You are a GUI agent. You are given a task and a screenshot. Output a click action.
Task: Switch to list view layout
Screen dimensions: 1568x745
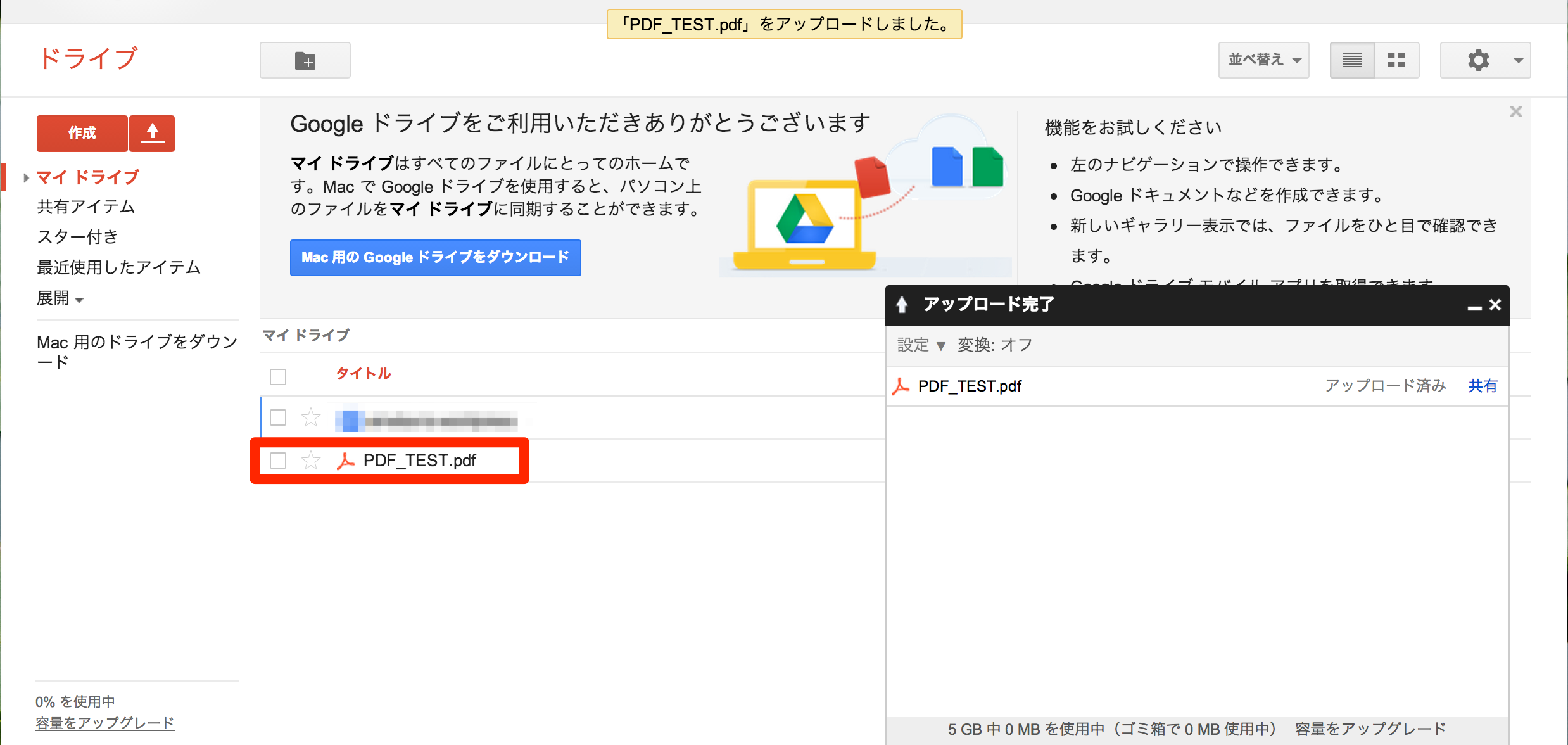pos(1352,61)
